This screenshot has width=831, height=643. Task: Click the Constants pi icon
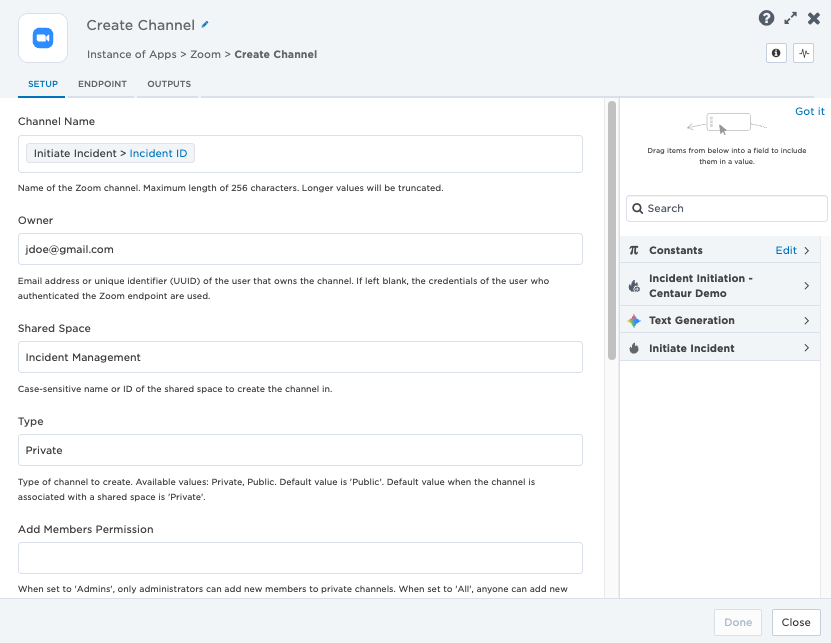click(634, 250)
